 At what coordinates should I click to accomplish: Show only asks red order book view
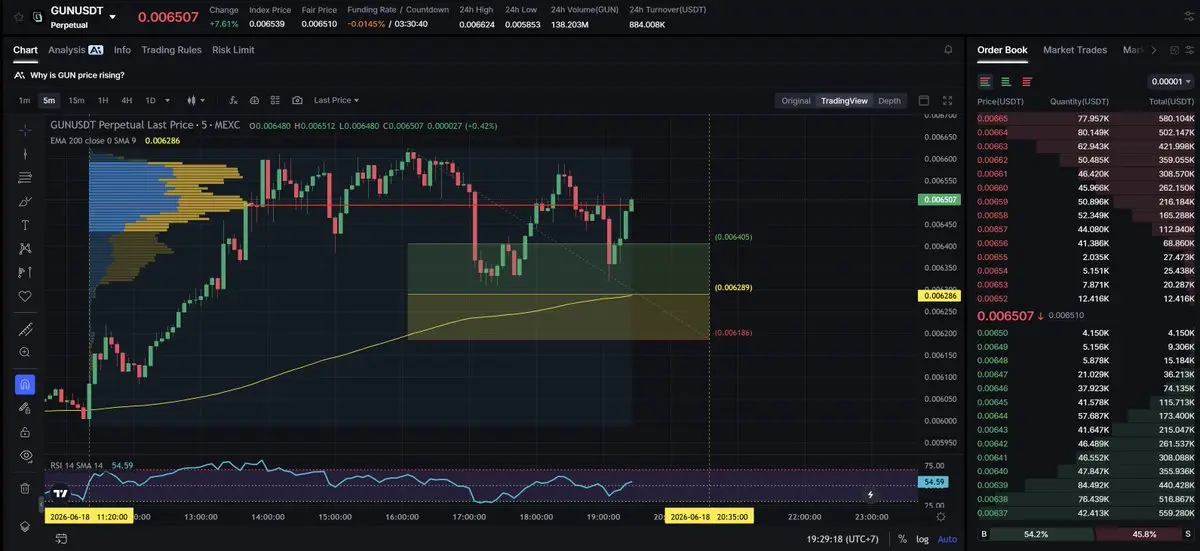[1026, 81]
